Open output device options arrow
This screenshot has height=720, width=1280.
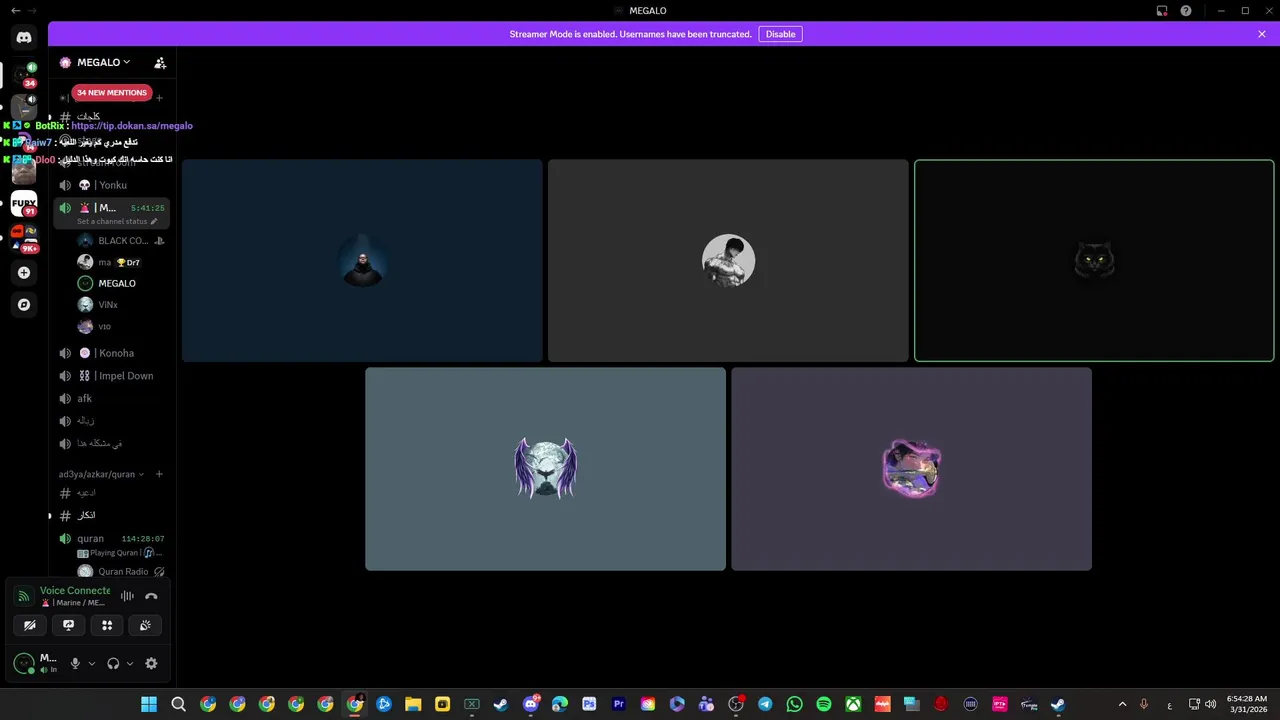130,663
